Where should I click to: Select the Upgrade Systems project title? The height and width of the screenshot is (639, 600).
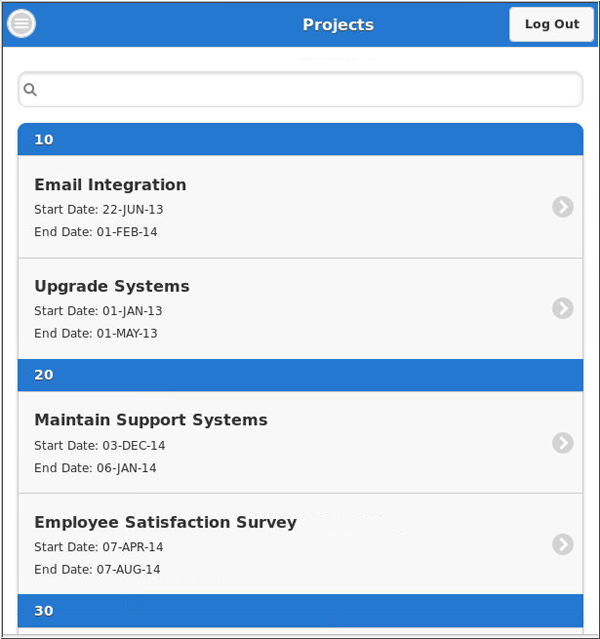click(112, 286)
